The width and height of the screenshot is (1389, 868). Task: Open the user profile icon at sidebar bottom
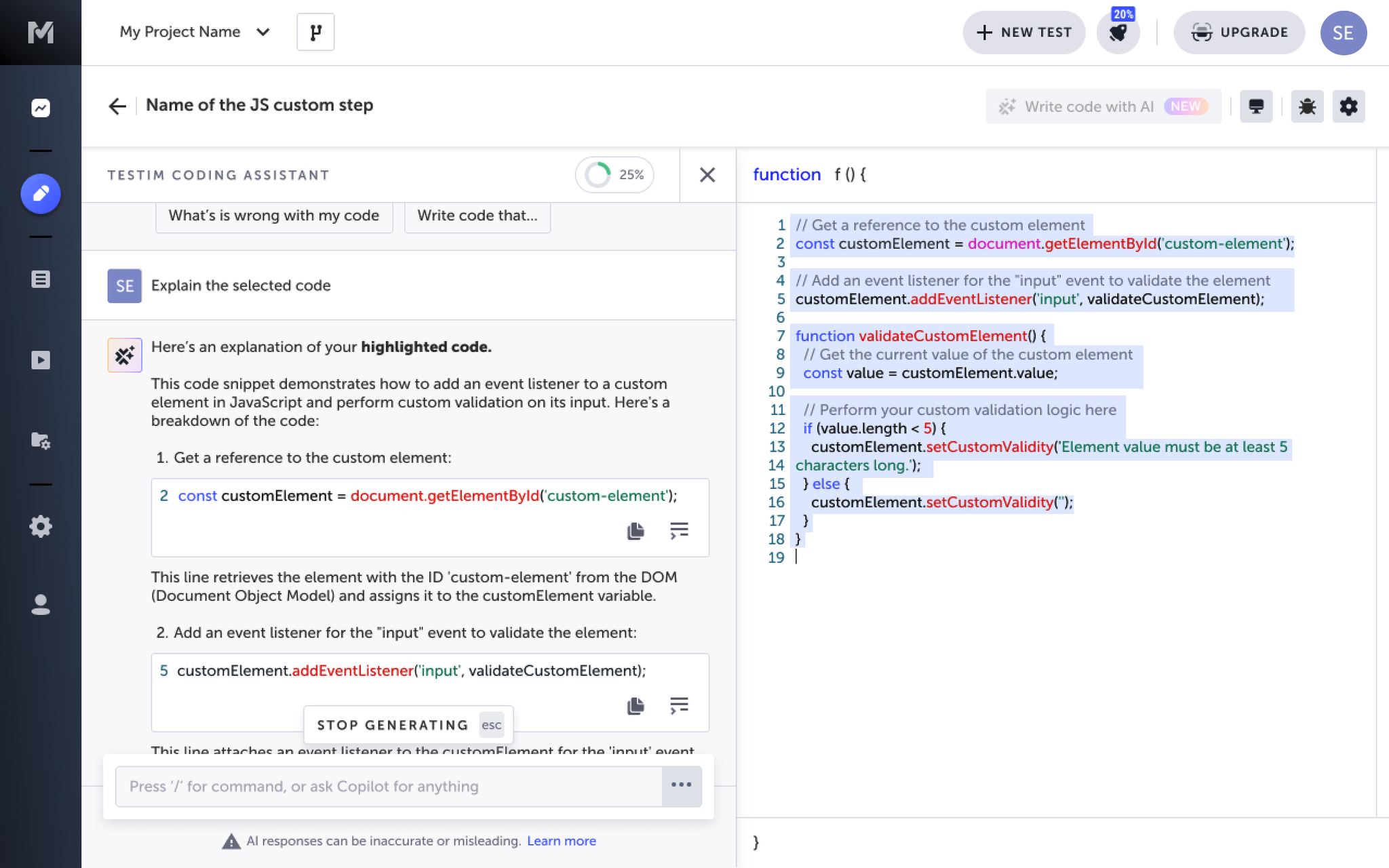(x=41, y=606)
